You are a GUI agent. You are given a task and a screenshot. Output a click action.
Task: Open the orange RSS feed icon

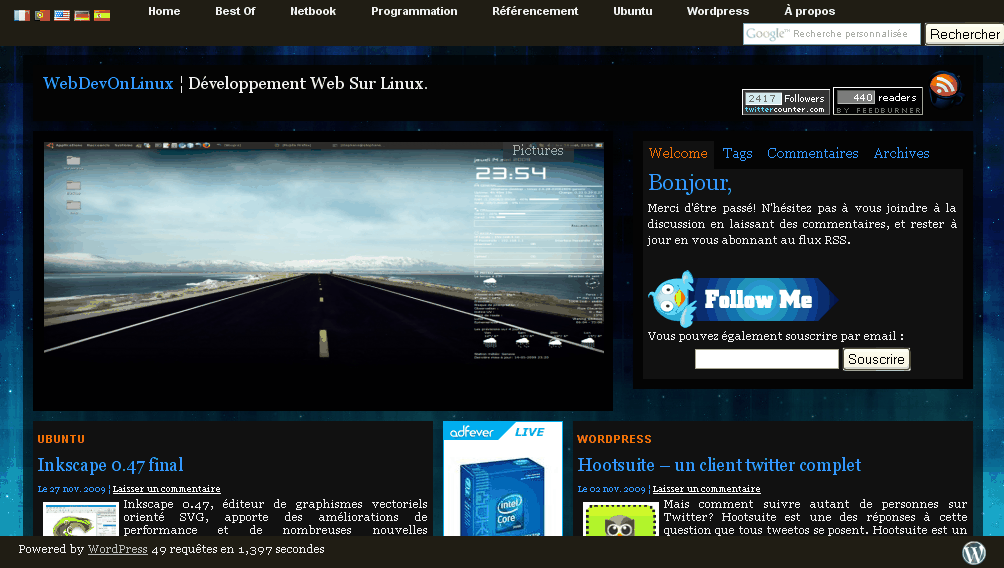pos(945,88)
